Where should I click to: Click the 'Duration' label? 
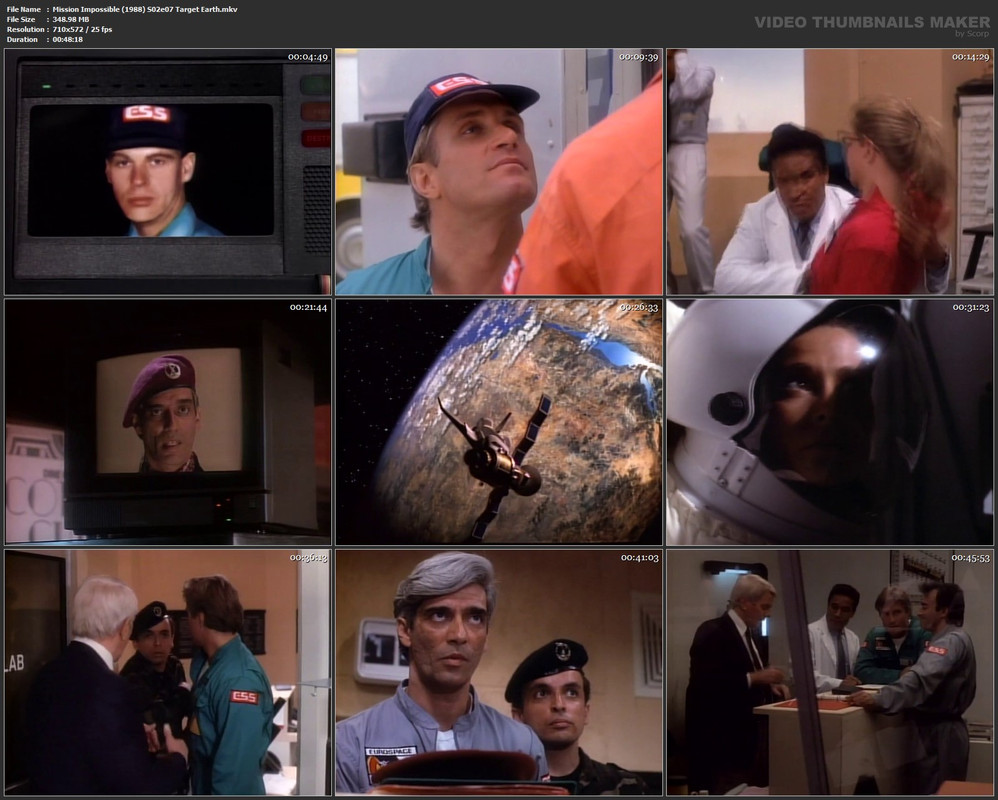tap(22, 39)
